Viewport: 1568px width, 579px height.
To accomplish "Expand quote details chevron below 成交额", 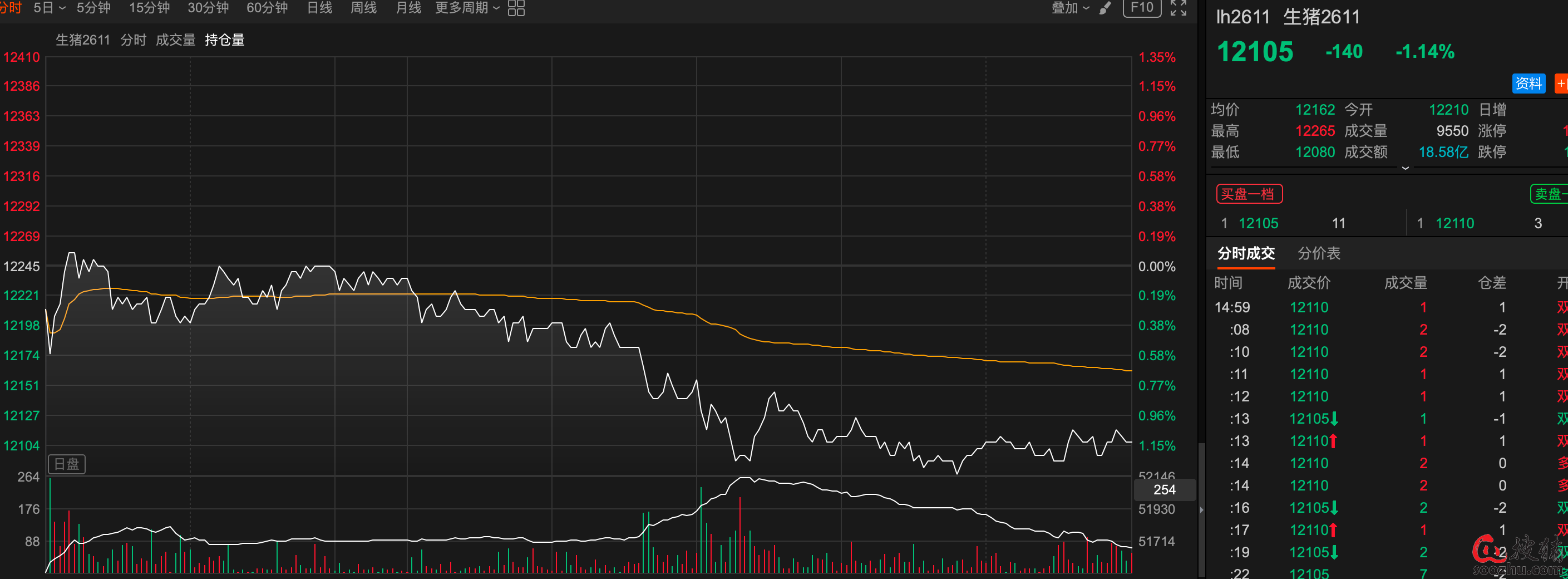I will point(1405,168).
